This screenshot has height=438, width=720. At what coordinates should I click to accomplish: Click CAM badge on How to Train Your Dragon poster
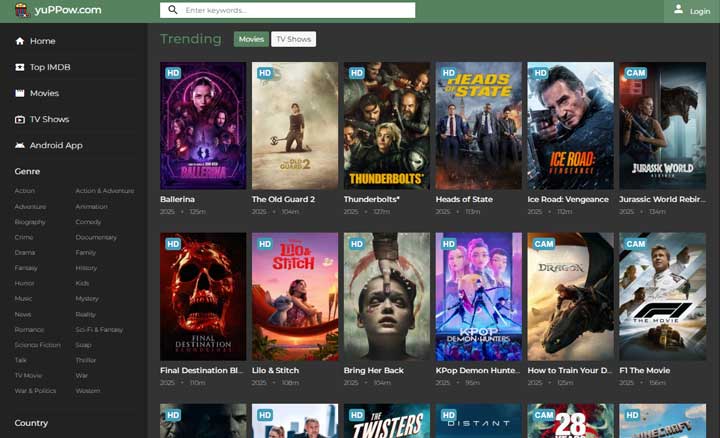(544, 244)
